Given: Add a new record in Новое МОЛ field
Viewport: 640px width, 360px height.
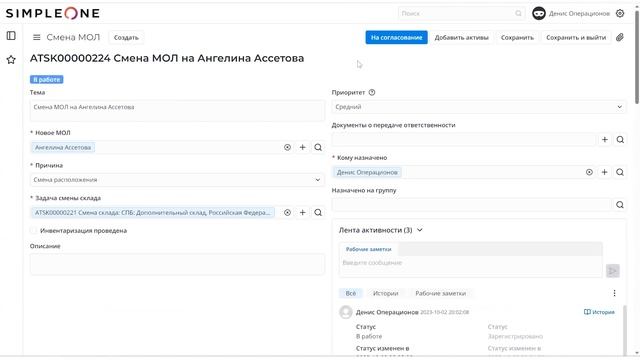Looking at the screenshot, I should (x=302, y=147).
